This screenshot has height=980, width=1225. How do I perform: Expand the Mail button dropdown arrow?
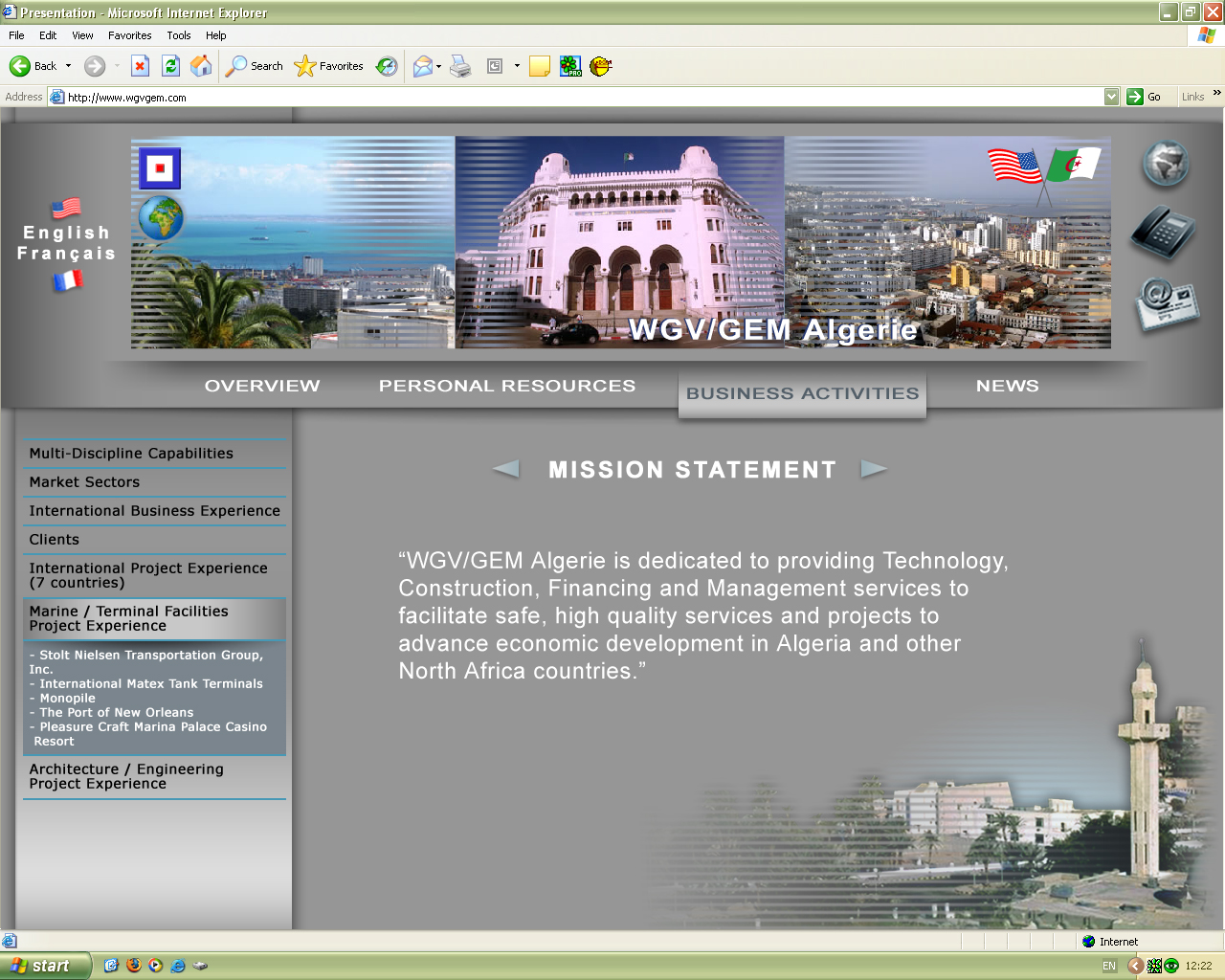438,66
